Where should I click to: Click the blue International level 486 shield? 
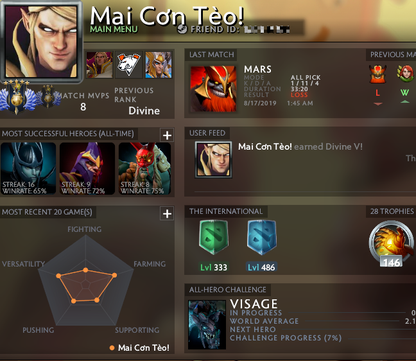click(262, 238)
